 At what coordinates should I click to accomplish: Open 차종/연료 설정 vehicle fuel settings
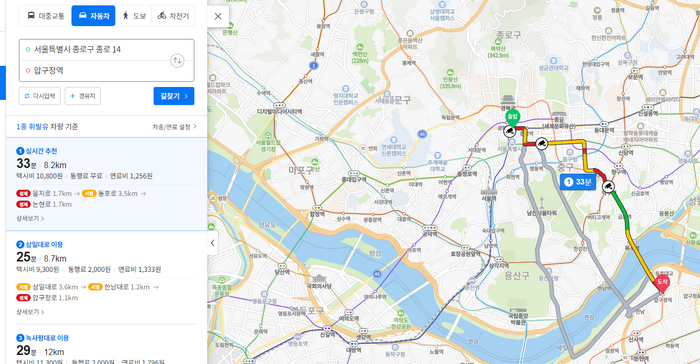click(175, 127)
